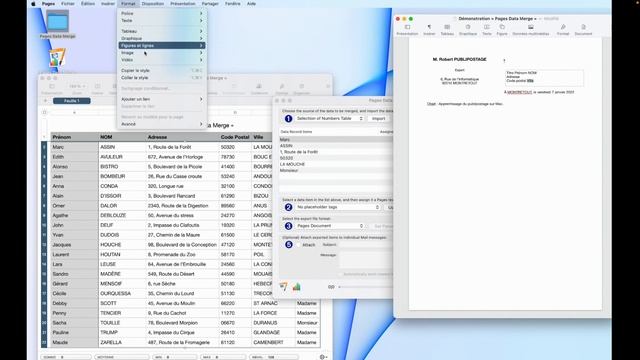Select Figures et lignes menu item
Screen dimensions: 640x360
click(162, 45)
